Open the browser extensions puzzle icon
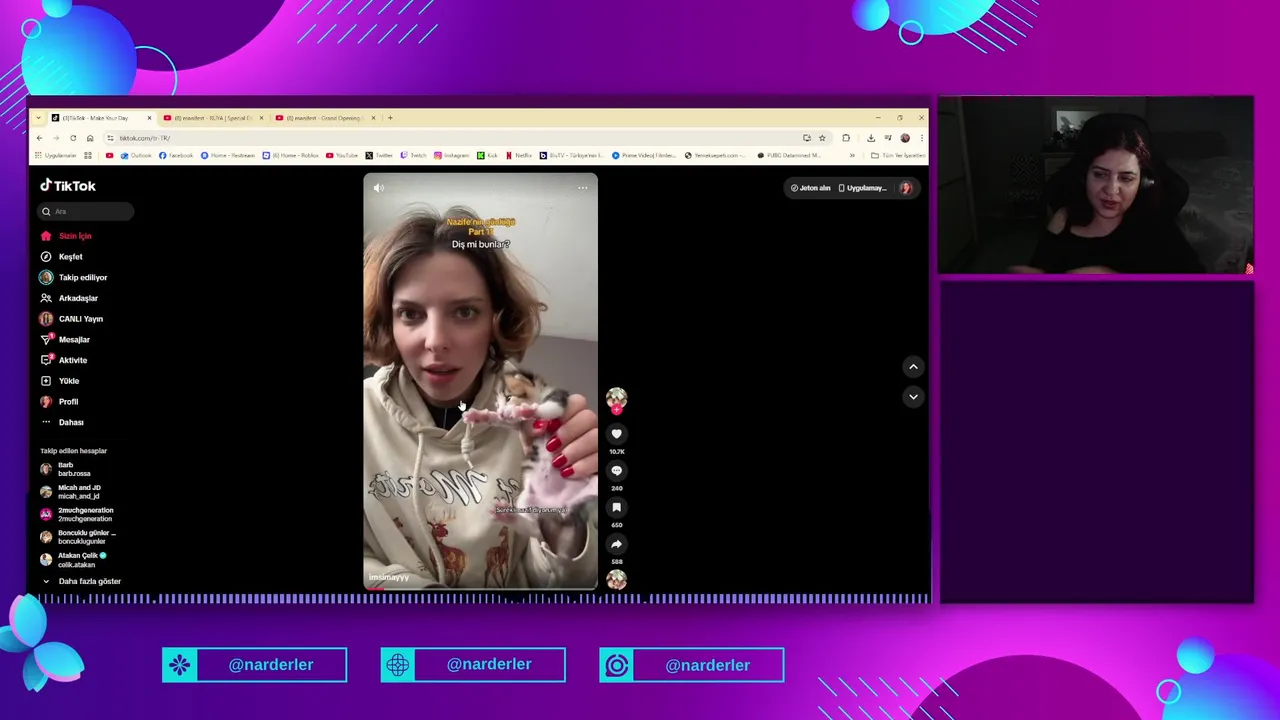Screen dimensions: 1280x720 tap(846, 138)
